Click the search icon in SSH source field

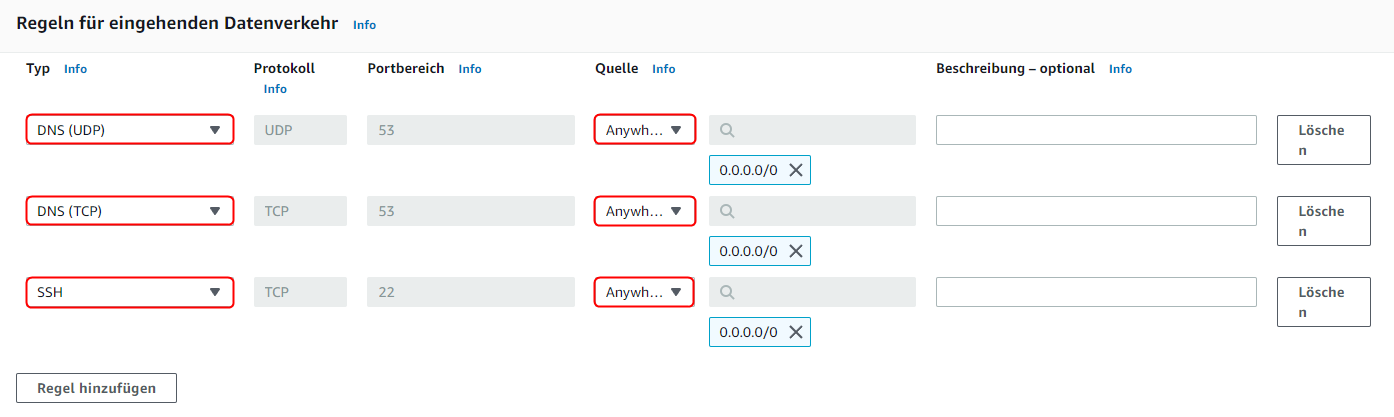728,292
